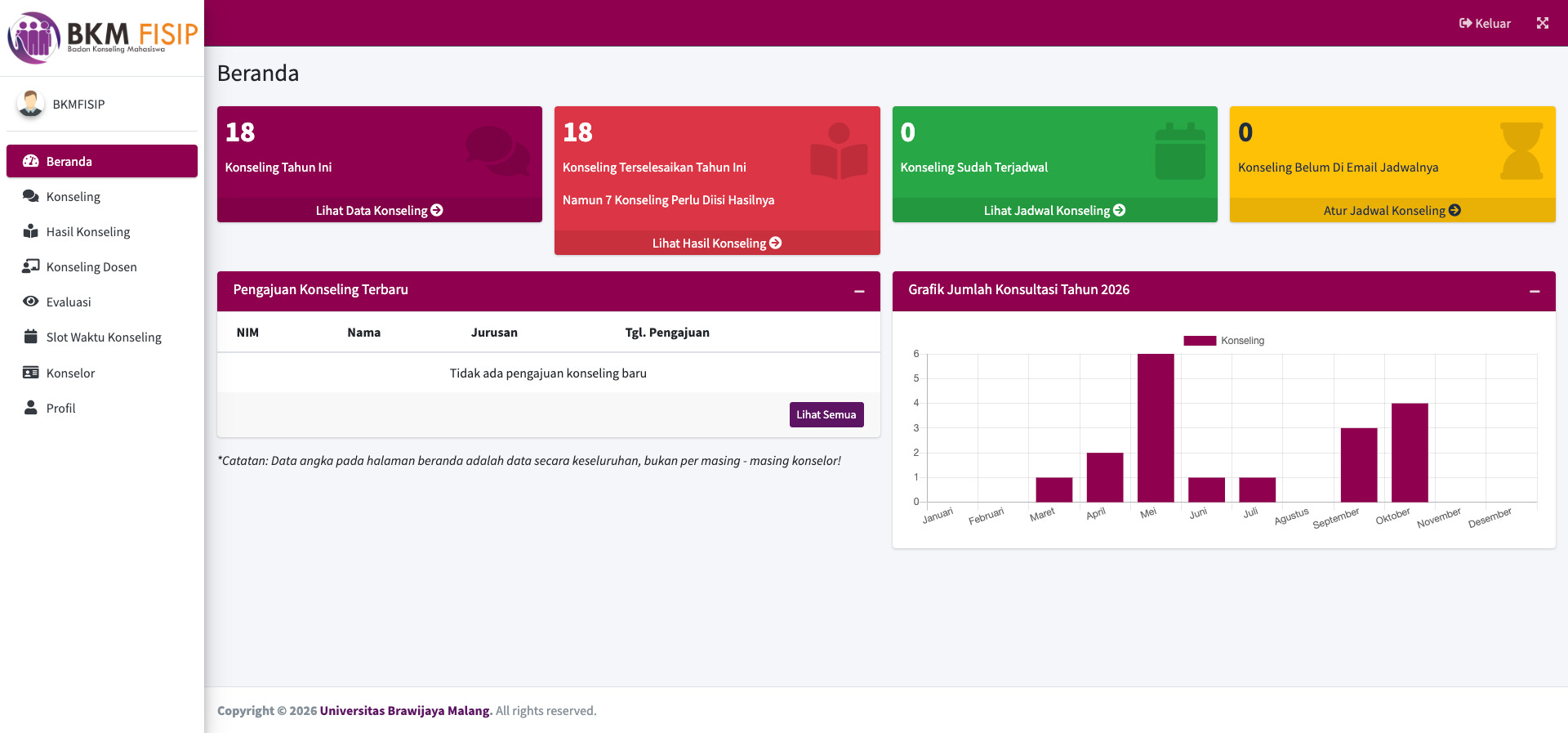Image resolution: width=1568 pixels, height=733 pixels.
Task: Click the Keluar logout link
Action: [1485, 23]
